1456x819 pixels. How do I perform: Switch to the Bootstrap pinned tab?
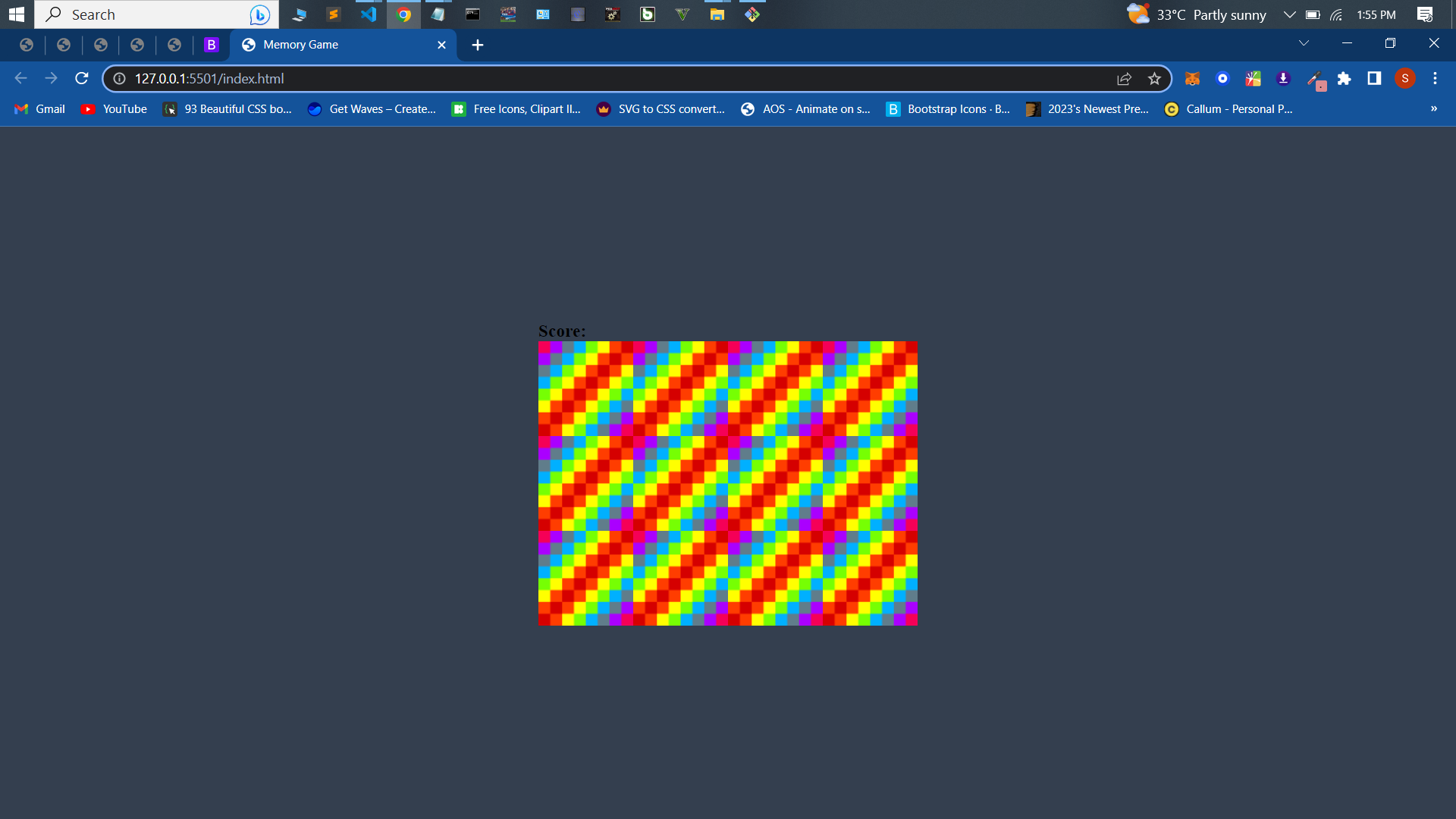[212, 45]
